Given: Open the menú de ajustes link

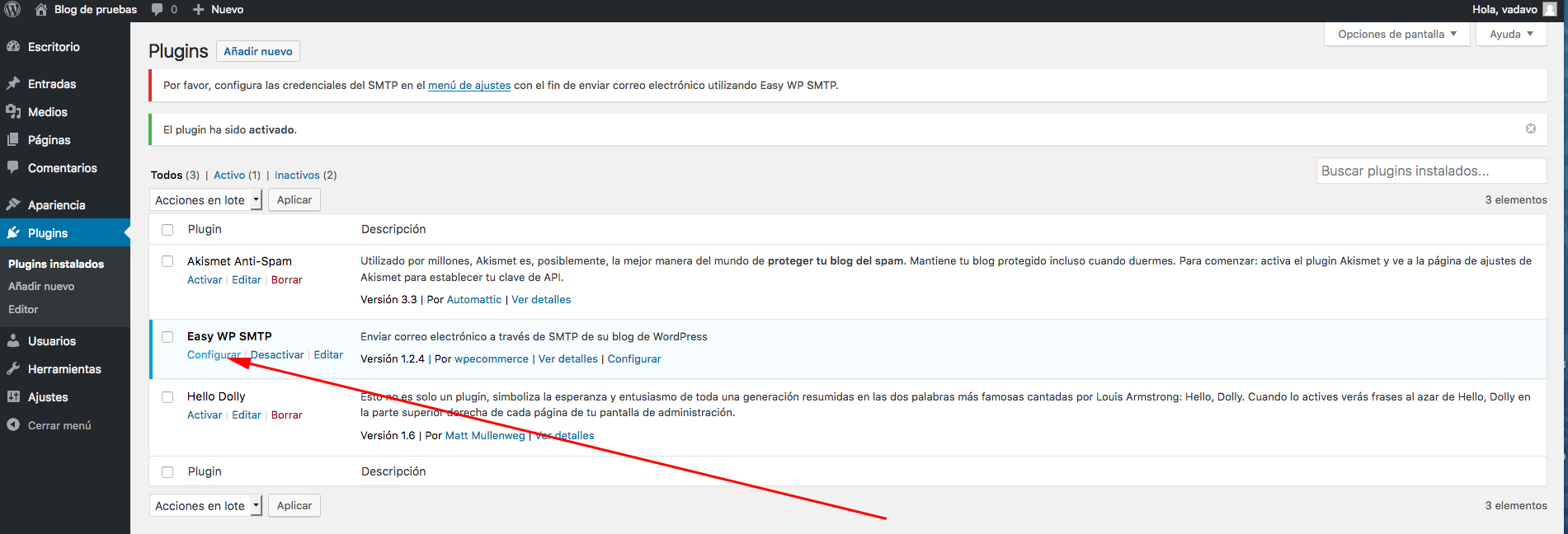Looking at the screenshot, I should pos(469,85).
